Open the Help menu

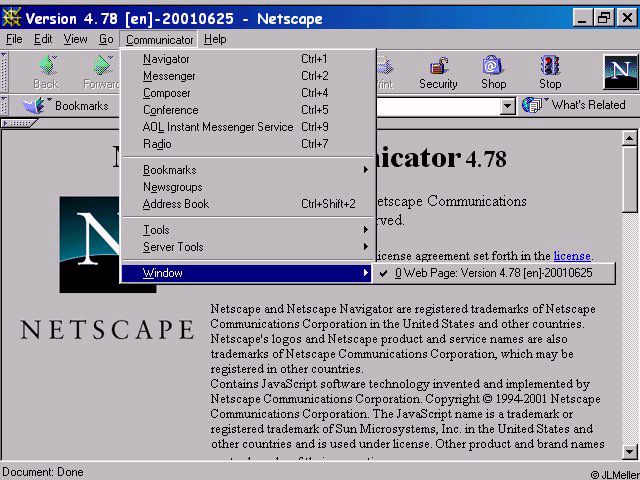215,39
